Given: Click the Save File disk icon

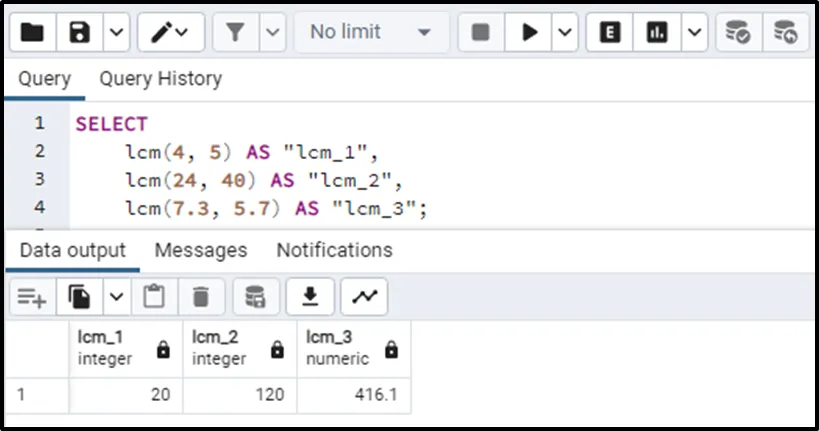Looking at the screenshot, I should tap(80, 33).
